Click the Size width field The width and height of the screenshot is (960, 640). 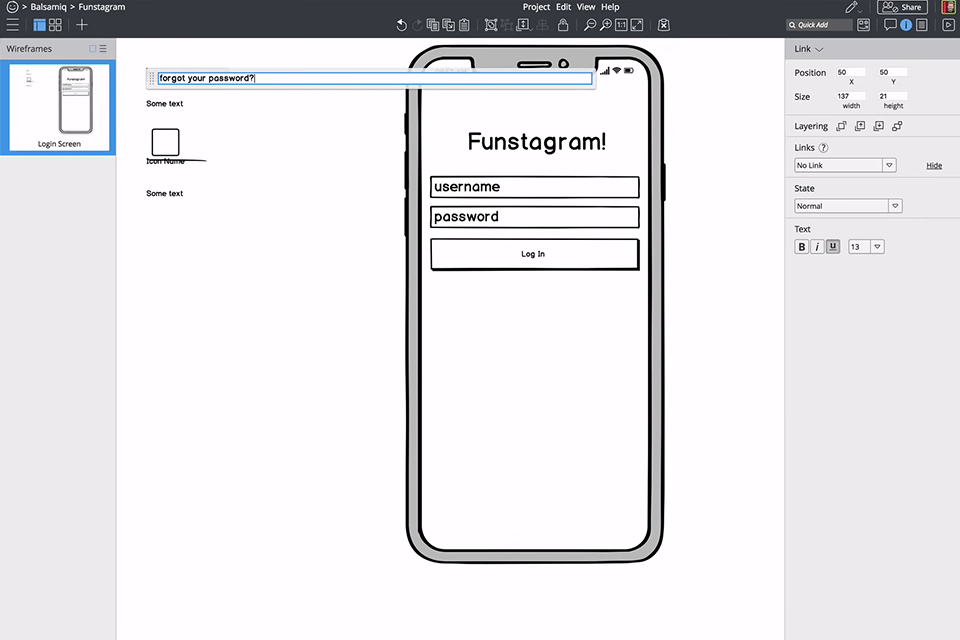pos(851,96)
